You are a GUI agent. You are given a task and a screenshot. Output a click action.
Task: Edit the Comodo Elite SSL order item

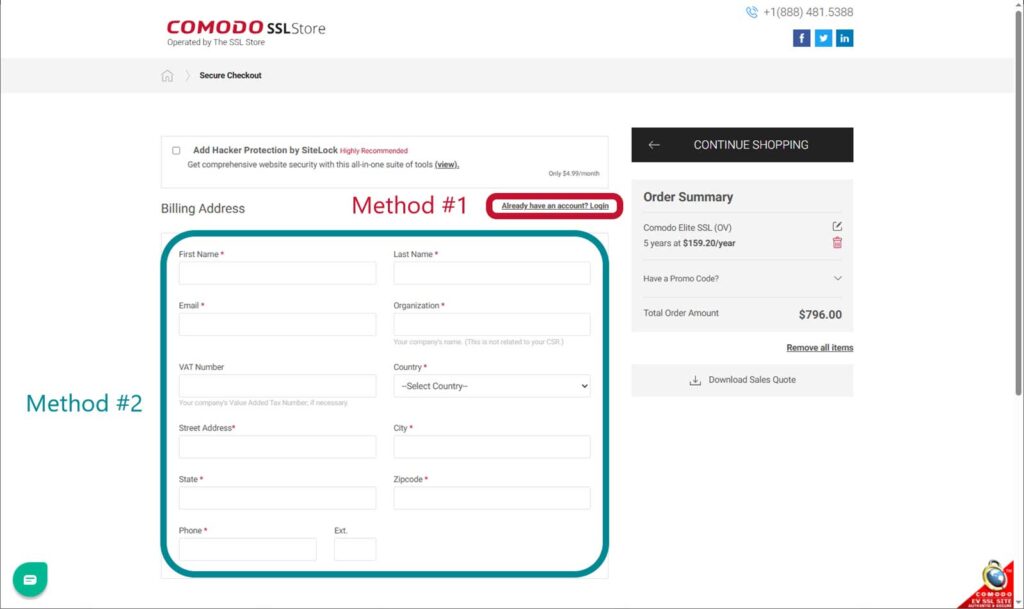click(837, 226)
